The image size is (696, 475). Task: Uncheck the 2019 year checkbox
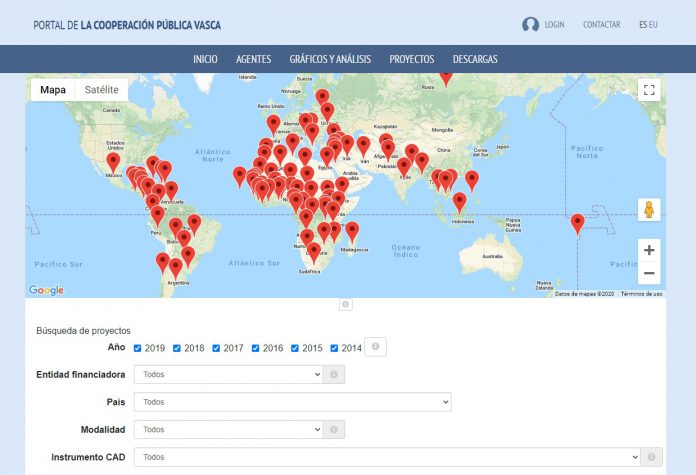click(x=137, y=348)
